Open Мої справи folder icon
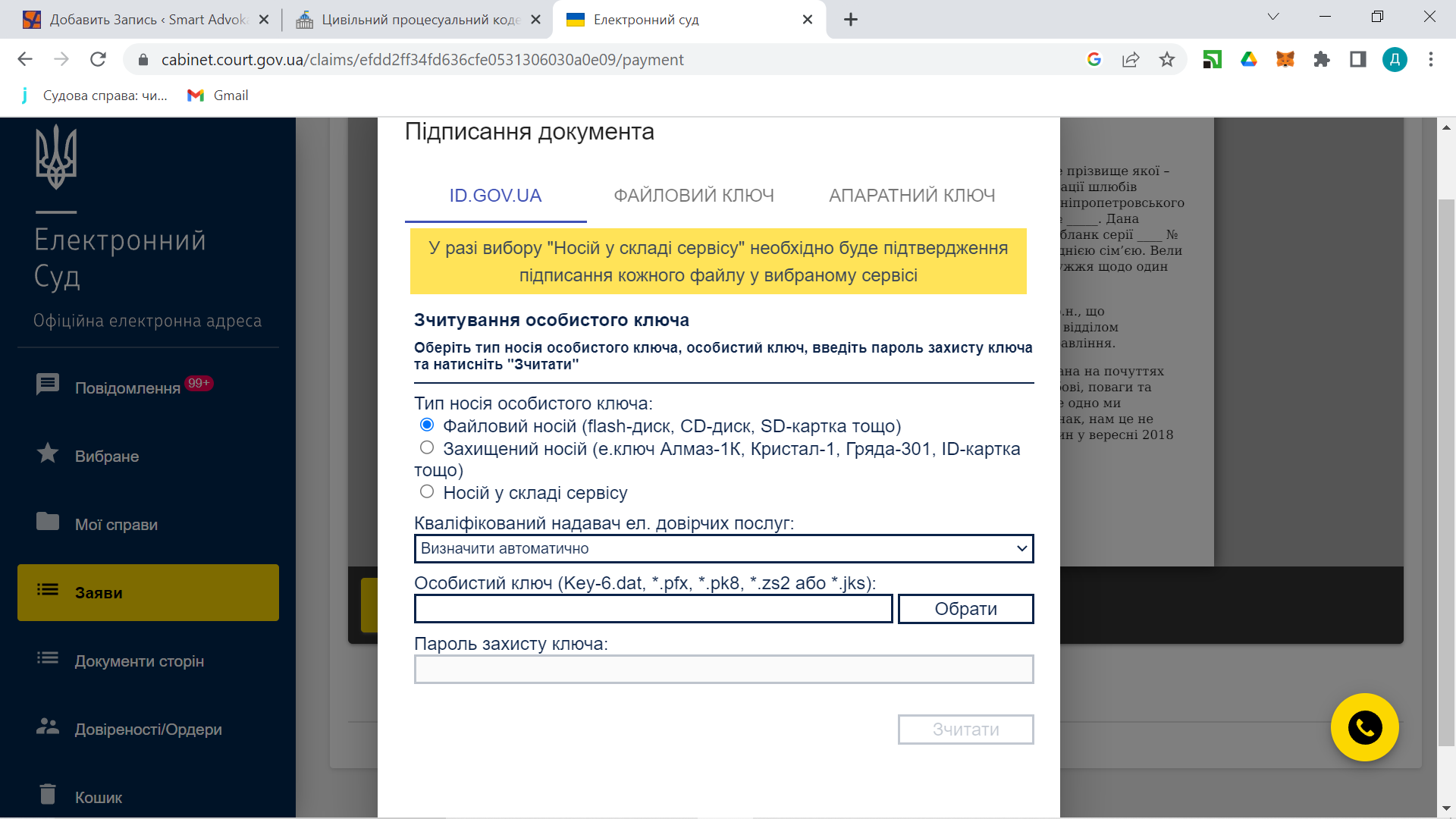Viewport: 1456px width, 819px height. click(x=48, y=522)
